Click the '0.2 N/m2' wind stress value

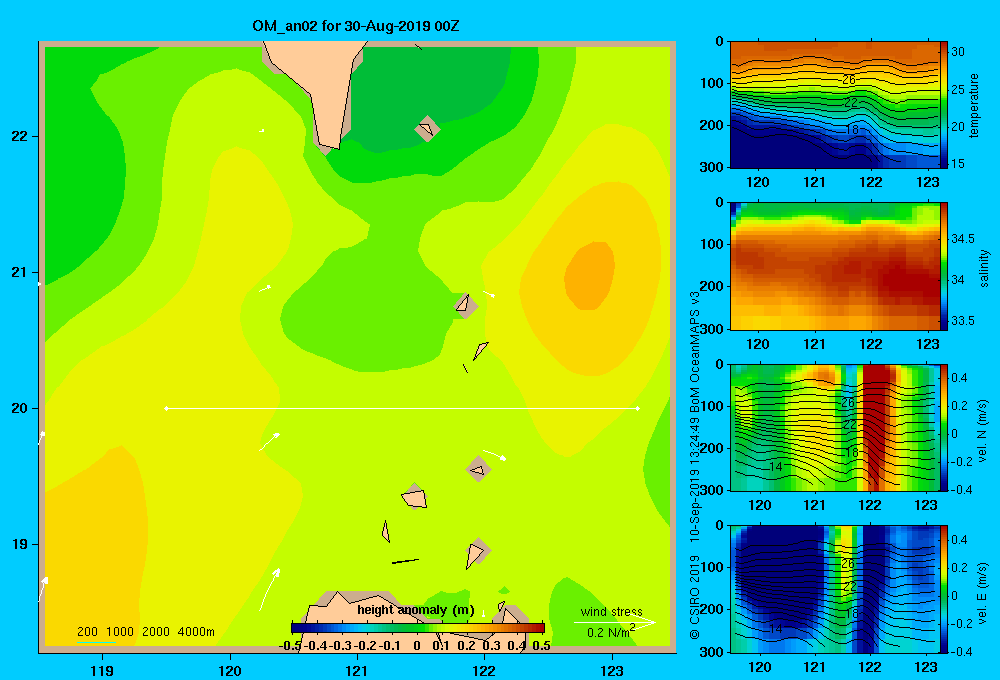(x=611, y=632)
